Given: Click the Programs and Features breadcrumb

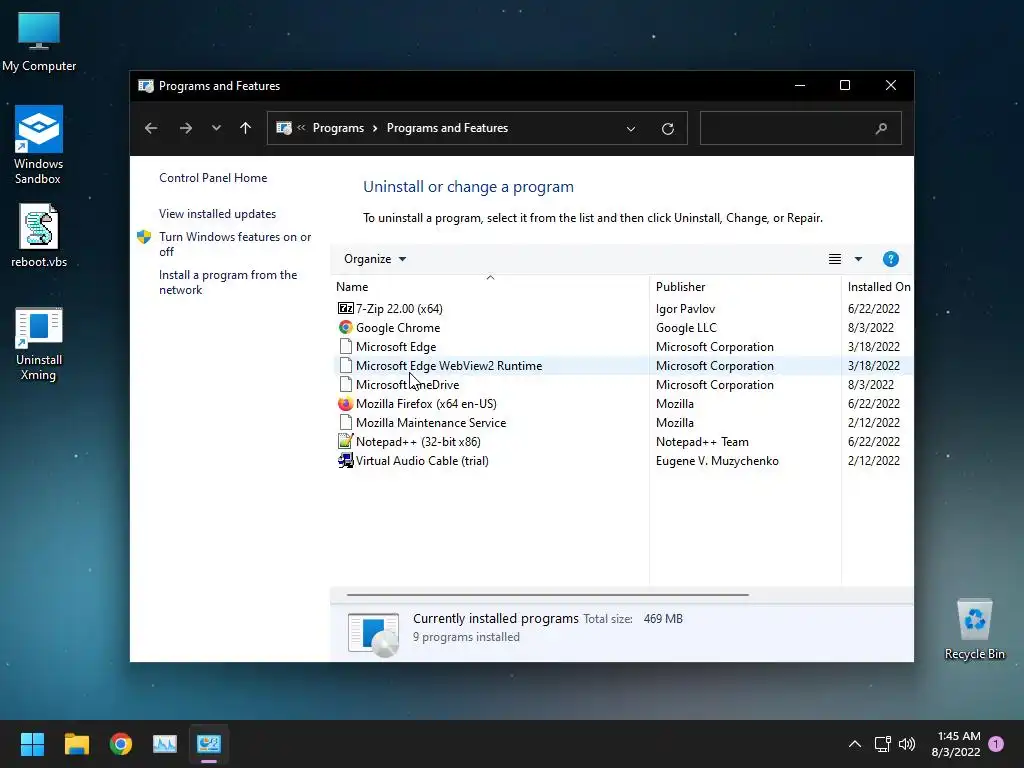Looking at the screenshot, I should point(447,128).
